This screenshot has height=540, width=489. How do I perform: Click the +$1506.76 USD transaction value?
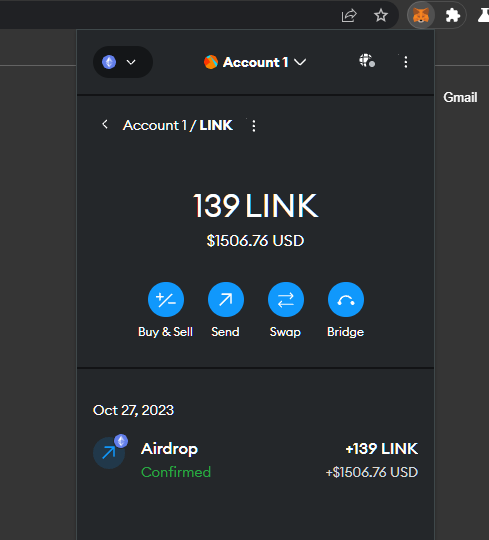pyautogui.click(x=372, y=472)
